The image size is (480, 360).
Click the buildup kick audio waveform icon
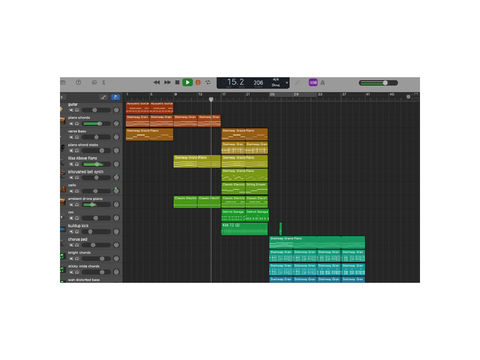pyautogui.click(x=63, y=229)
